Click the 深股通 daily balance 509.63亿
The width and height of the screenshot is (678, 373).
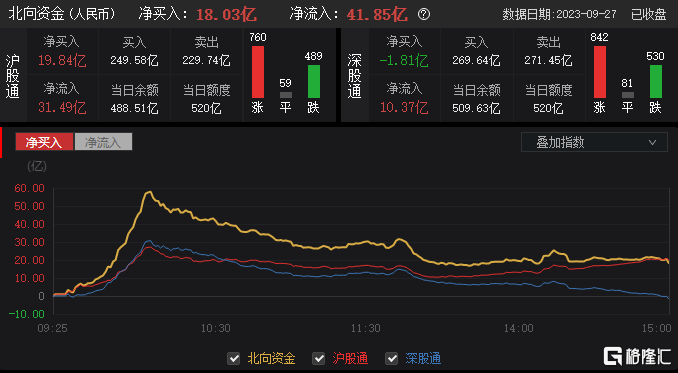coord(476,108)
